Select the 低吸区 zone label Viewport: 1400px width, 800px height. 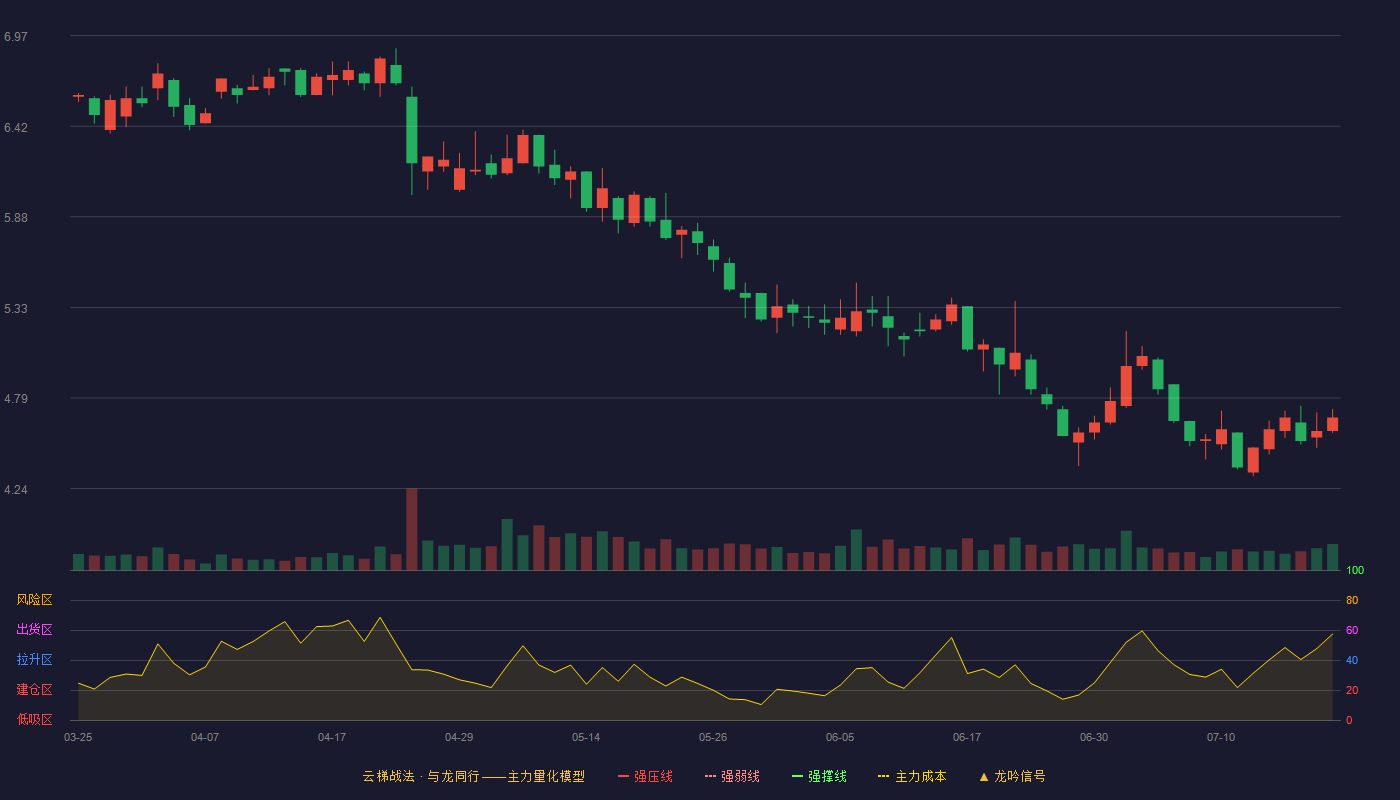(34, 719)
